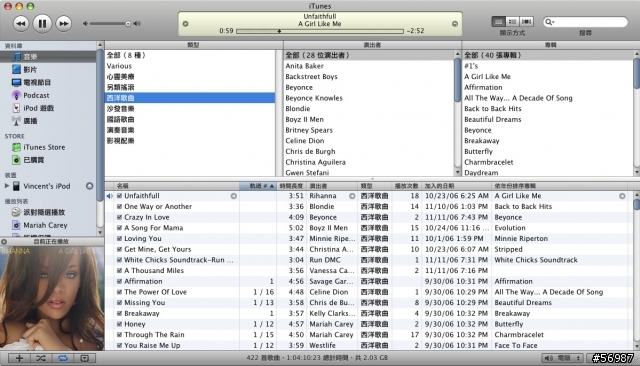This screenshot has width=640, height=366.
Task: Uncheck the Unfaithfull song checkbox
Action: click(x=120, y=196)
